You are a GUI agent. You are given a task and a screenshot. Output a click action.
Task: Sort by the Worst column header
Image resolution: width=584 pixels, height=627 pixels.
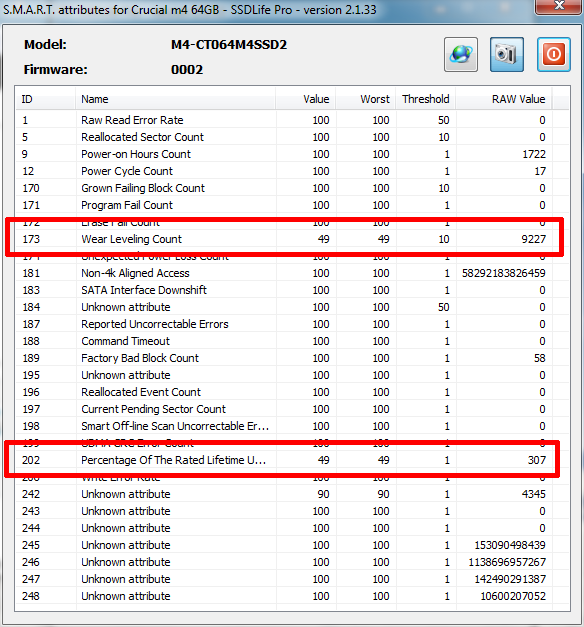[x=366, y=99]
